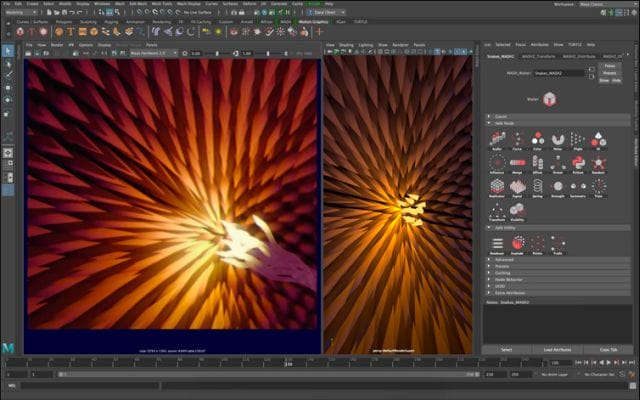Click the Waiter cube icon

point(550,100)
